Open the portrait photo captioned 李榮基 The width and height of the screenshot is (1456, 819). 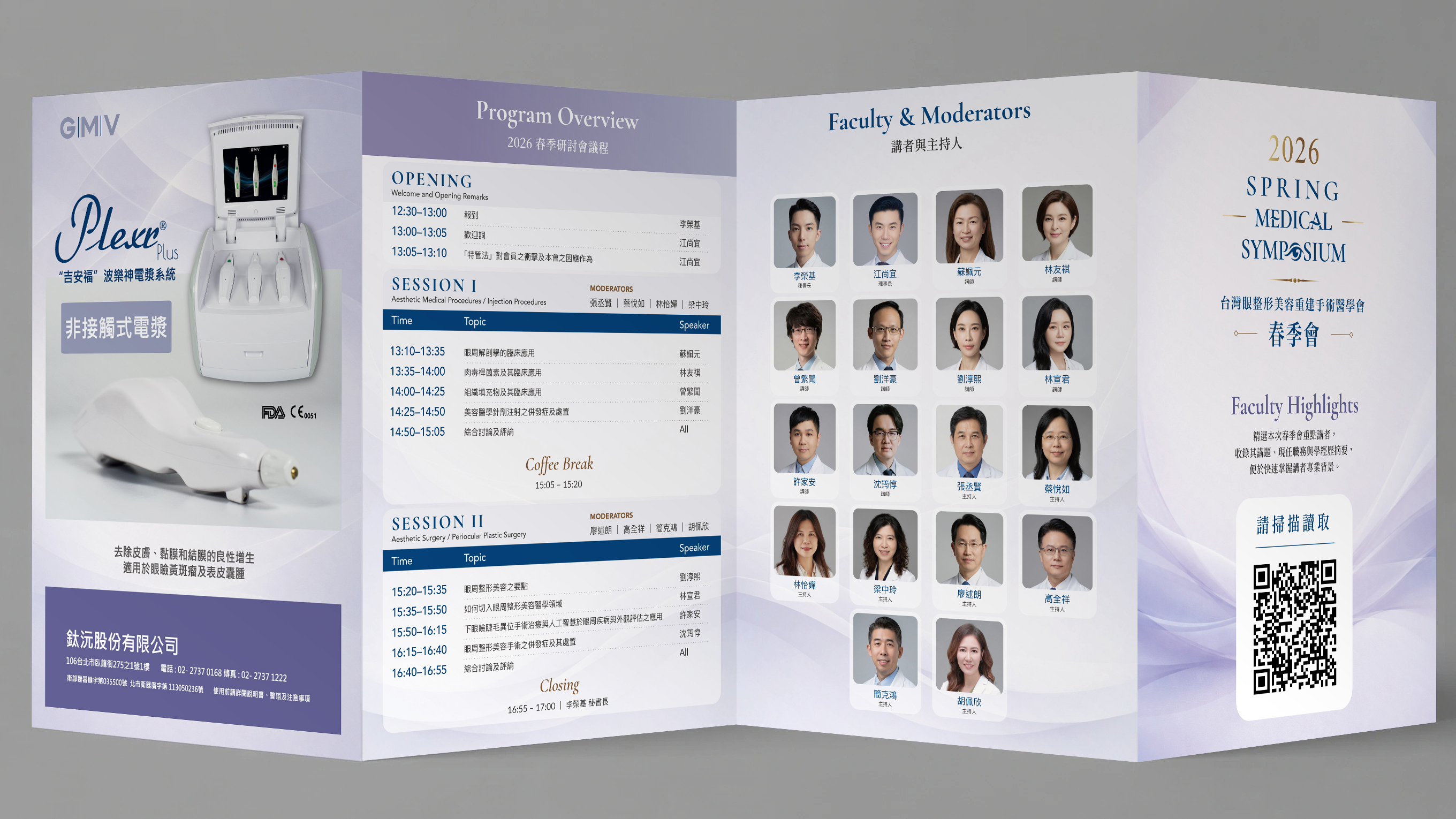(x=805, y=232)
